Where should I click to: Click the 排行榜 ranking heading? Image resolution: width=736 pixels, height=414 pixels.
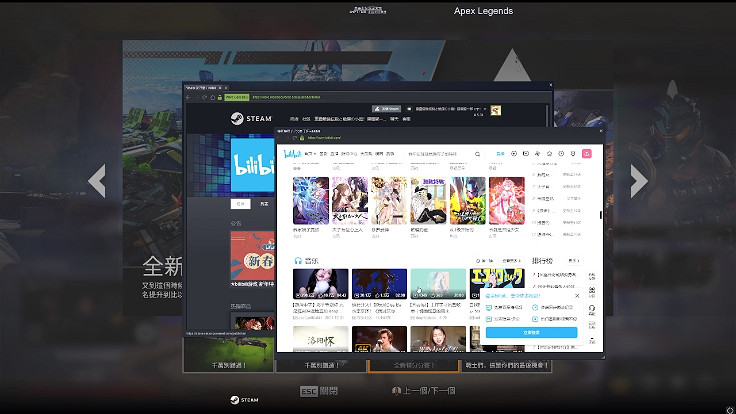544,260
